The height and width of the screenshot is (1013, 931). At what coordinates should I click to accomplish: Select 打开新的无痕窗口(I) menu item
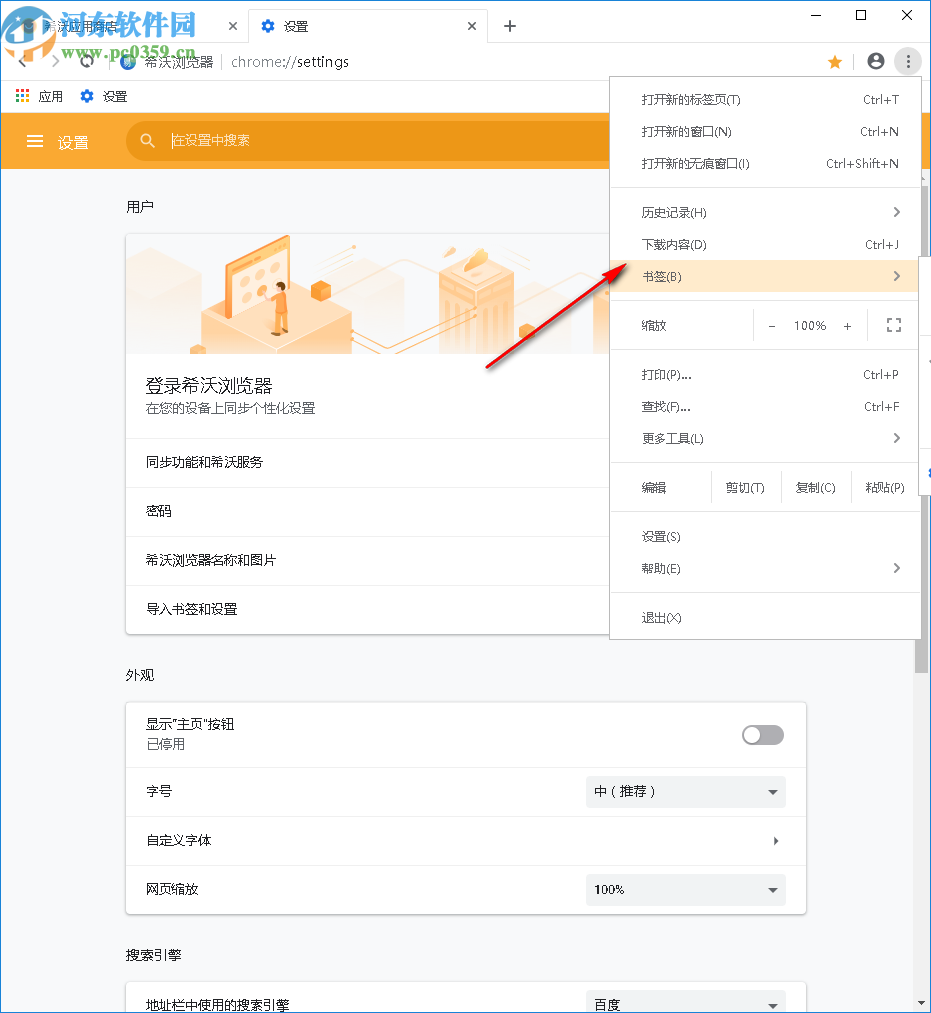point(765,163)
